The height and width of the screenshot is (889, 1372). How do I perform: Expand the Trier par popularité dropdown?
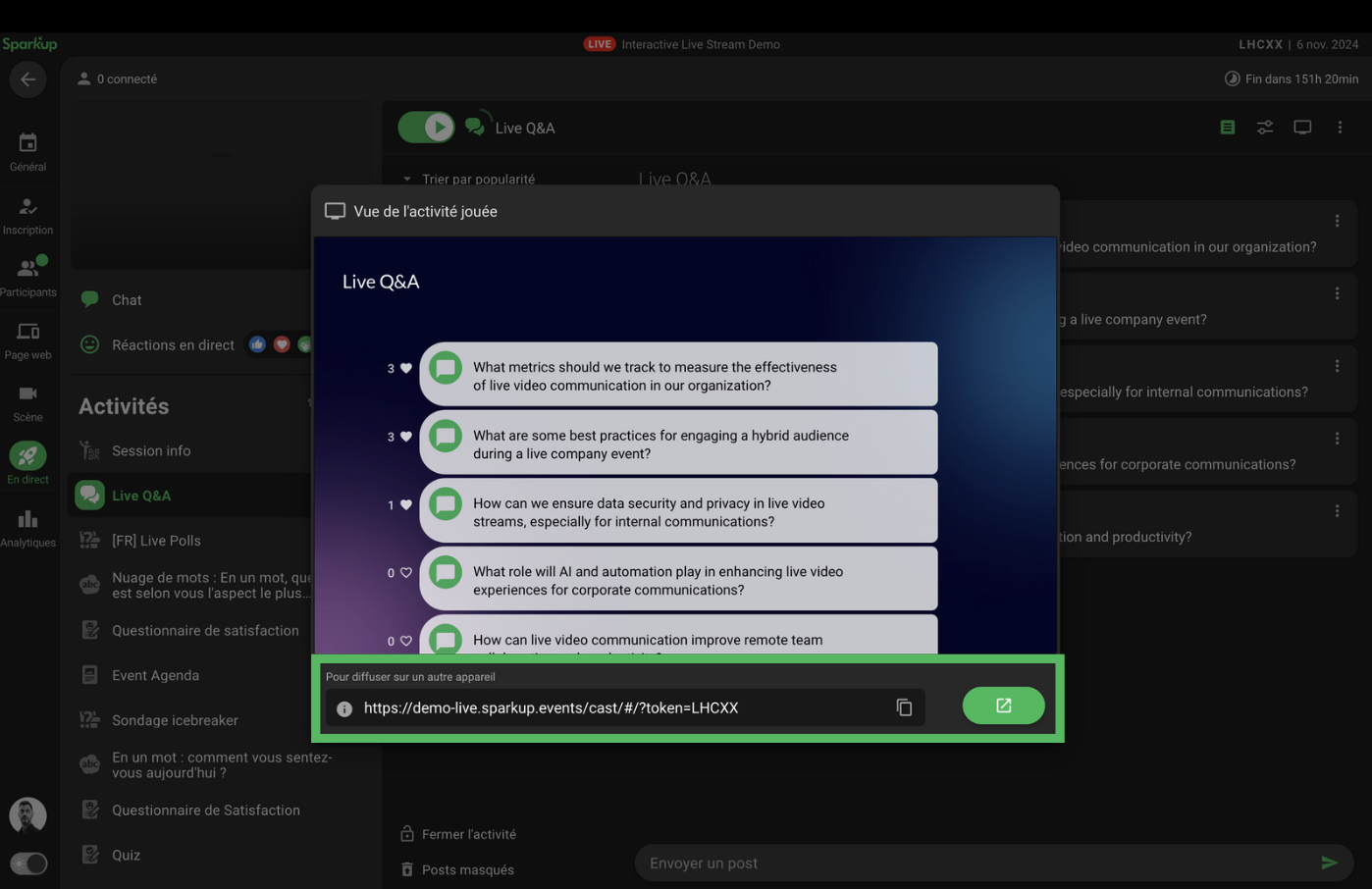[x=469, y=180]
